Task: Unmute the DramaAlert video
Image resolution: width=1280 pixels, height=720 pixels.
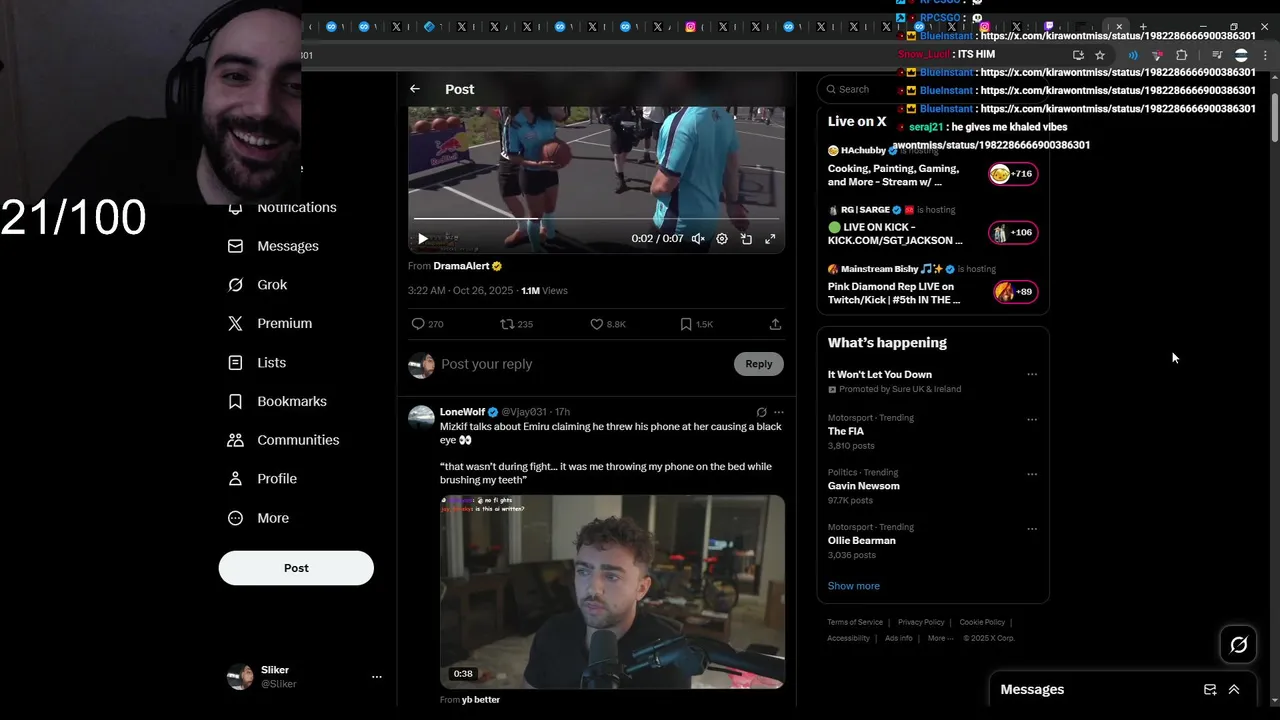Action: point(698,239)
